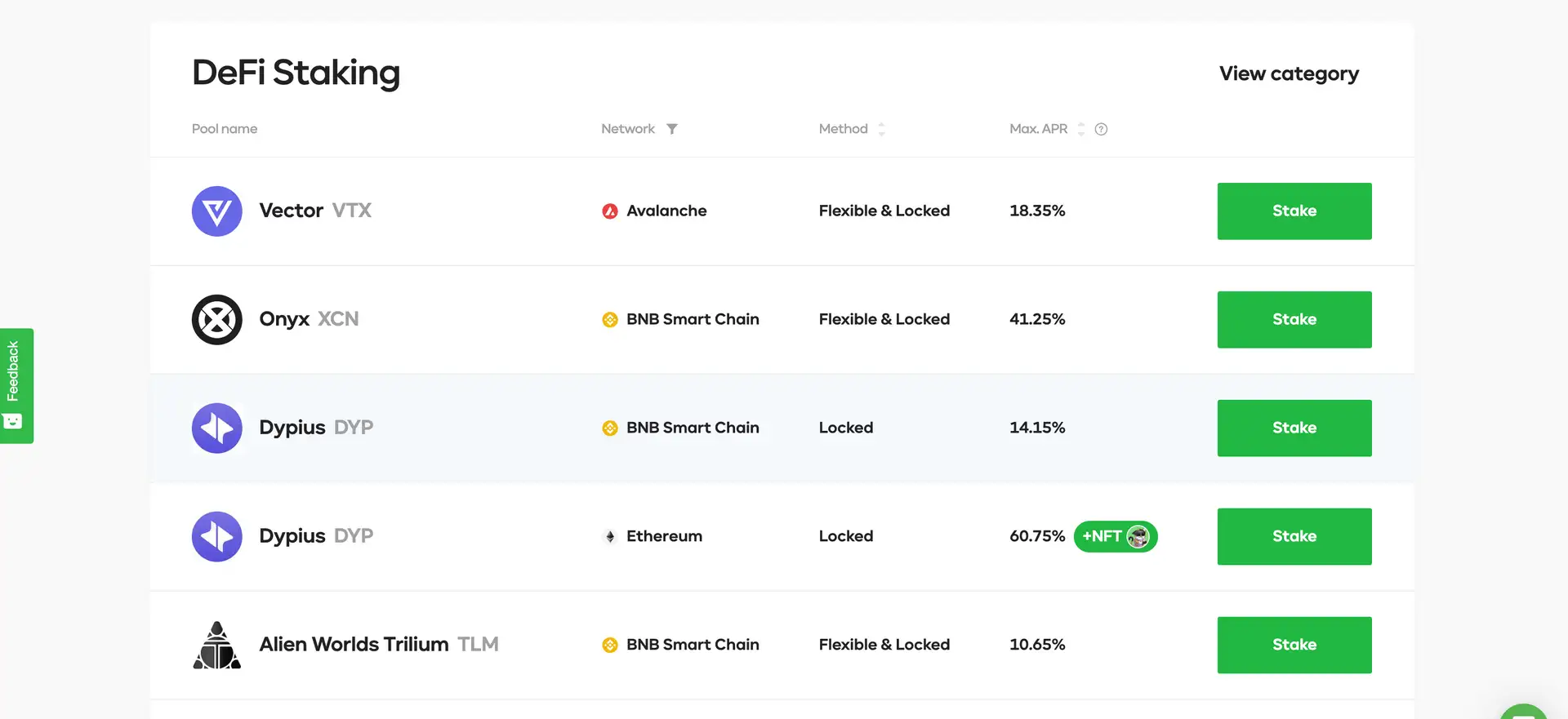This screenshot has width=1568, height=719.
Task: Open the Feedback side tab
Action: coord(16,385)
